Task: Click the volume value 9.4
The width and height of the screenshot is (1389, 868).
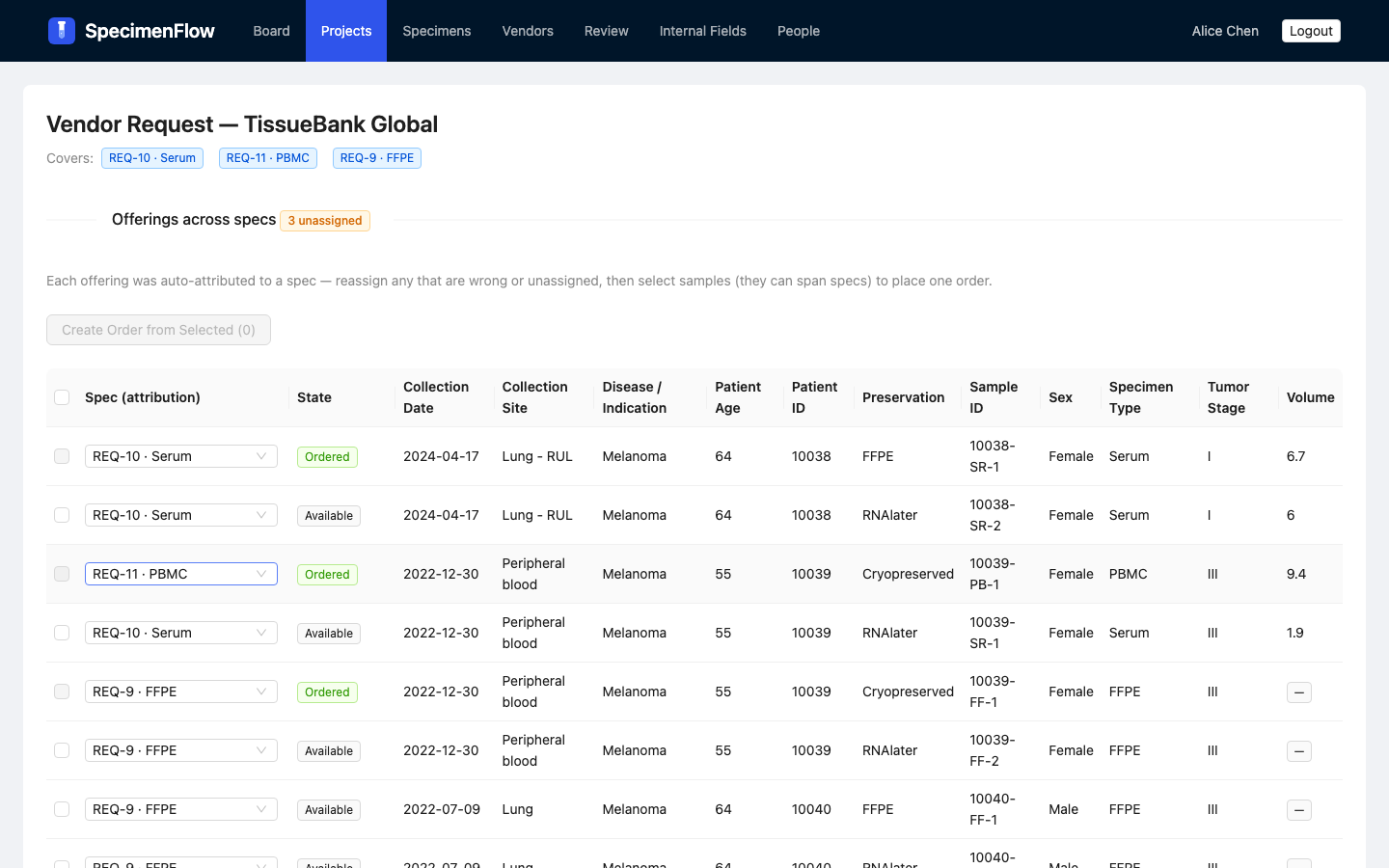Action: click(1296, 574)
